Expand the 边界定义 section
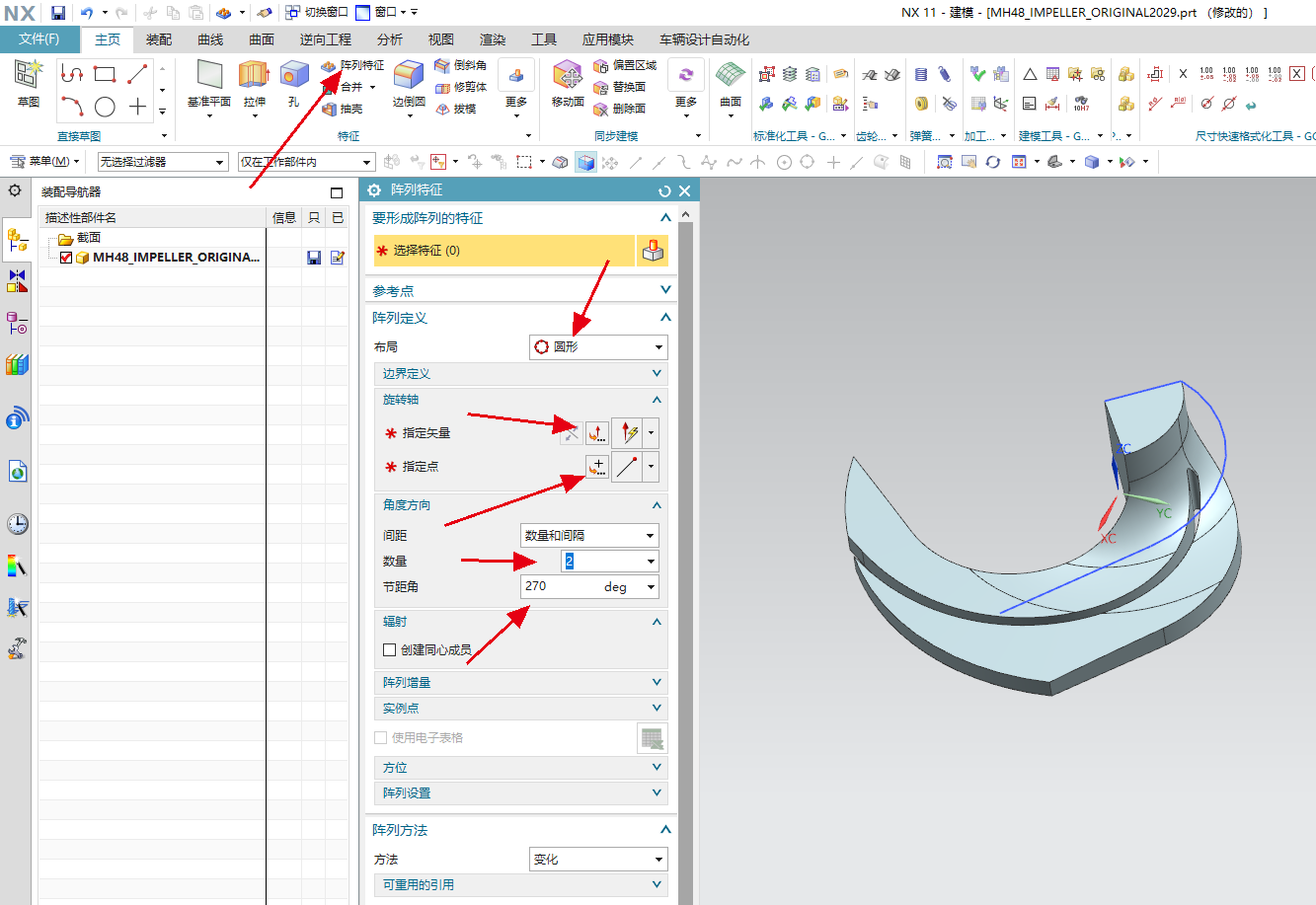Viewport: 1316px width, 905px height. click(x=520, y=374)
